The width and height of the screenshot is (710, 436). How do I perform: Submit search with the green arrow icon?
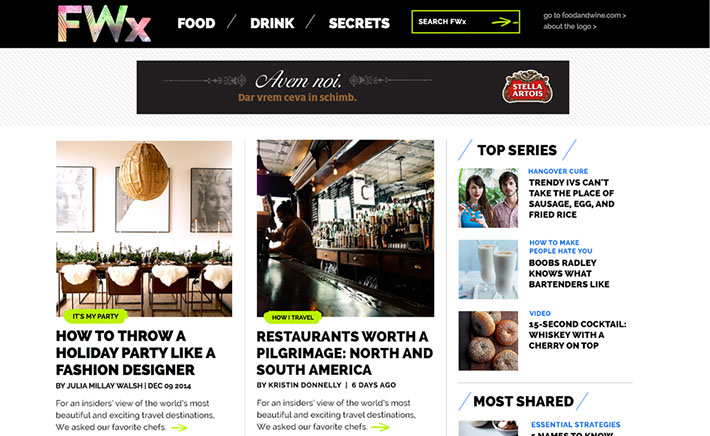(x=504, y=22)
